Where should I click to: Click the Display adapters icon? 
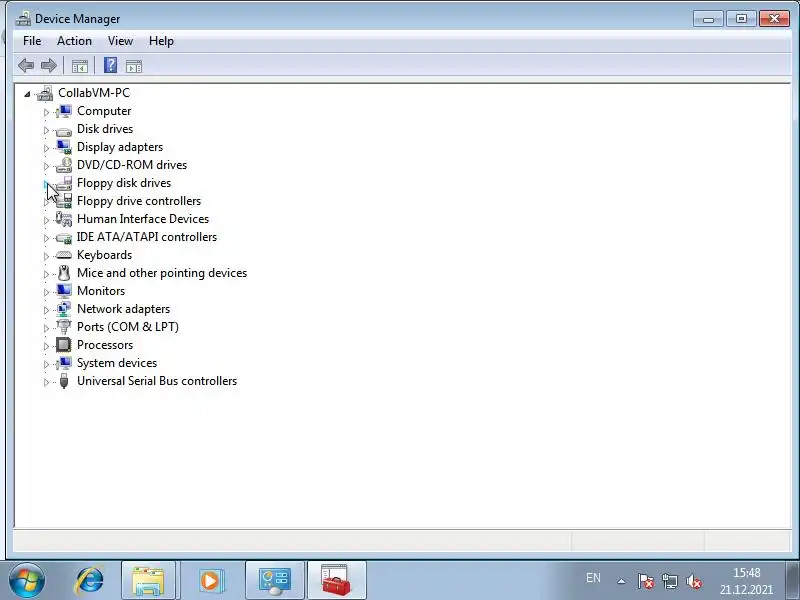pos(64,147)
